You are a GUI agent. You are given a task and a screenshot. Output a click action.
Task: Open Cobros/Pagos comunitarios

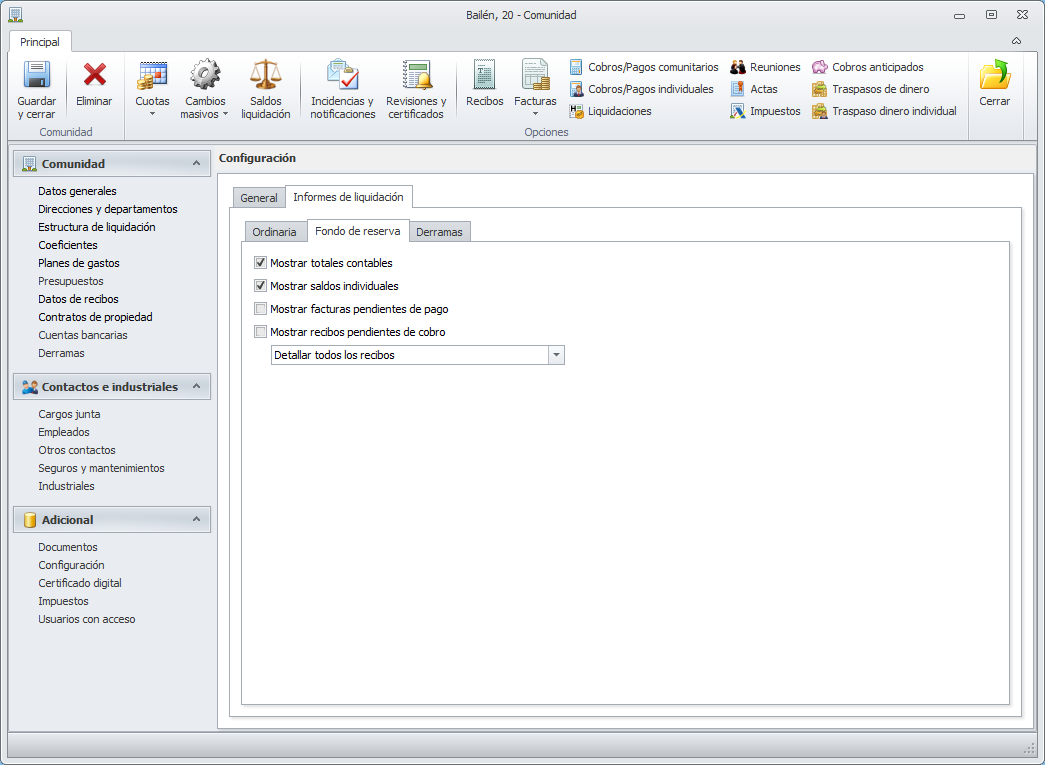coord(644,67)
